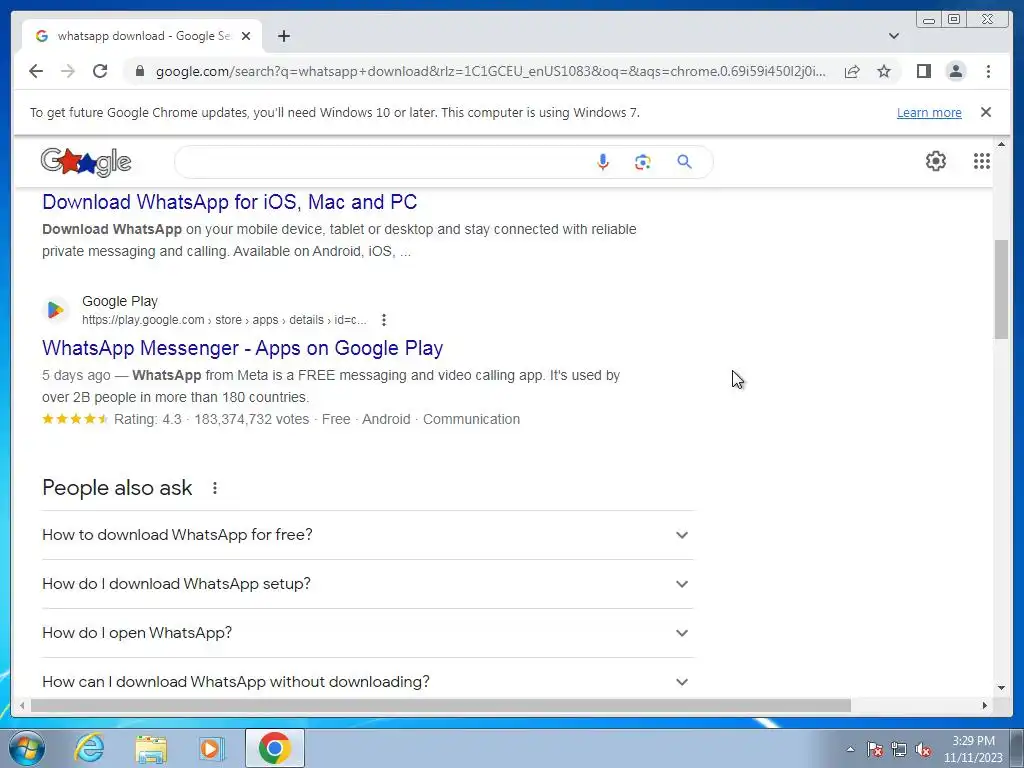Go back to the previous page

[x=36, y=71]
